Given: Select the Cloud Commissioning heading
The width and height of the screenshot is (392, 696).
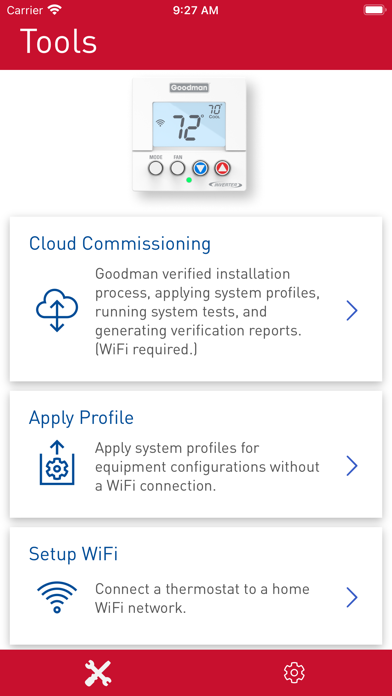Looking at the screenshot, I should [120, 244].
